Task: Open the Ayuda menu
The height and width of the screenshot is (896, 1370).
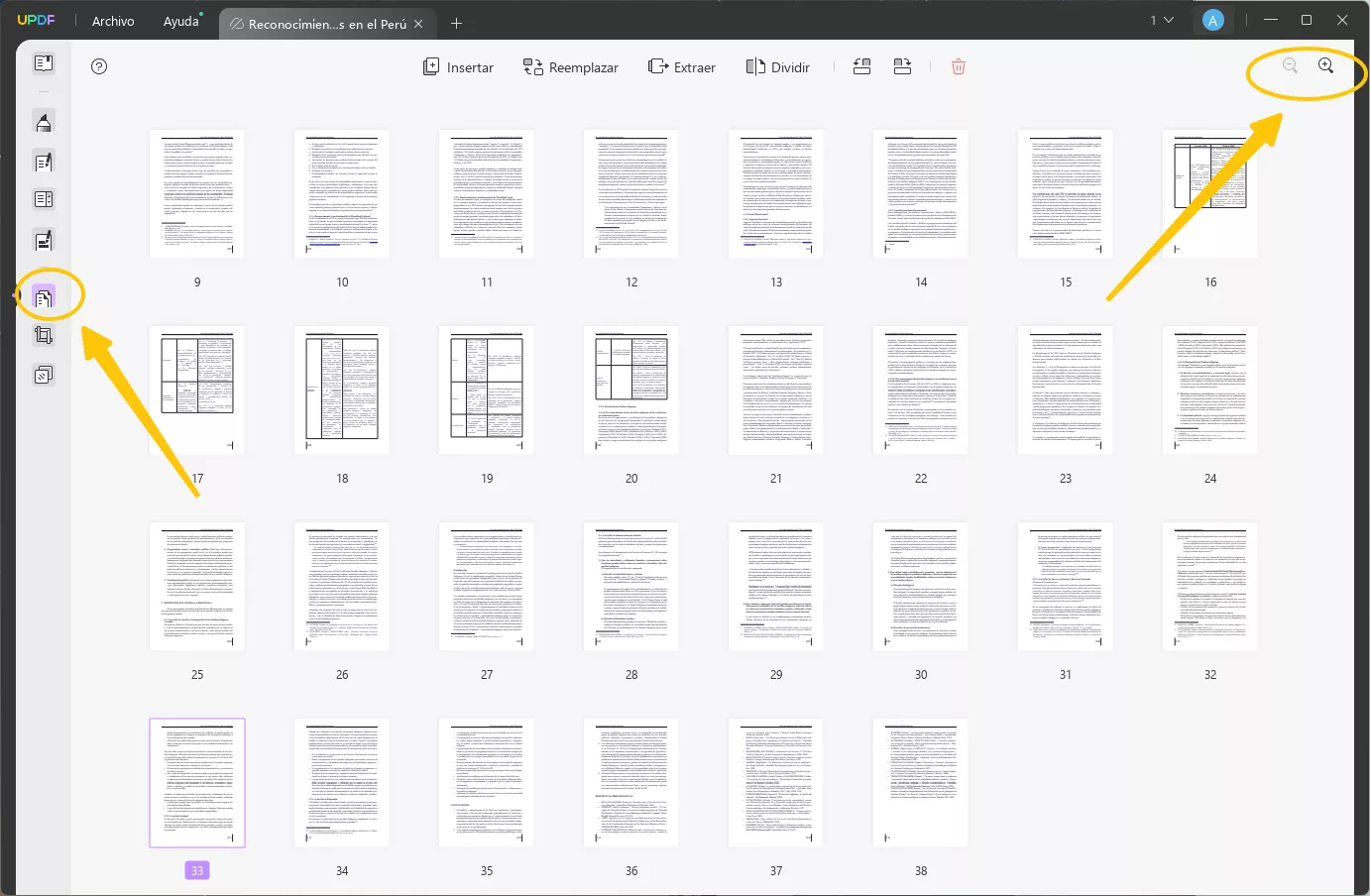Action: [181, 21]
